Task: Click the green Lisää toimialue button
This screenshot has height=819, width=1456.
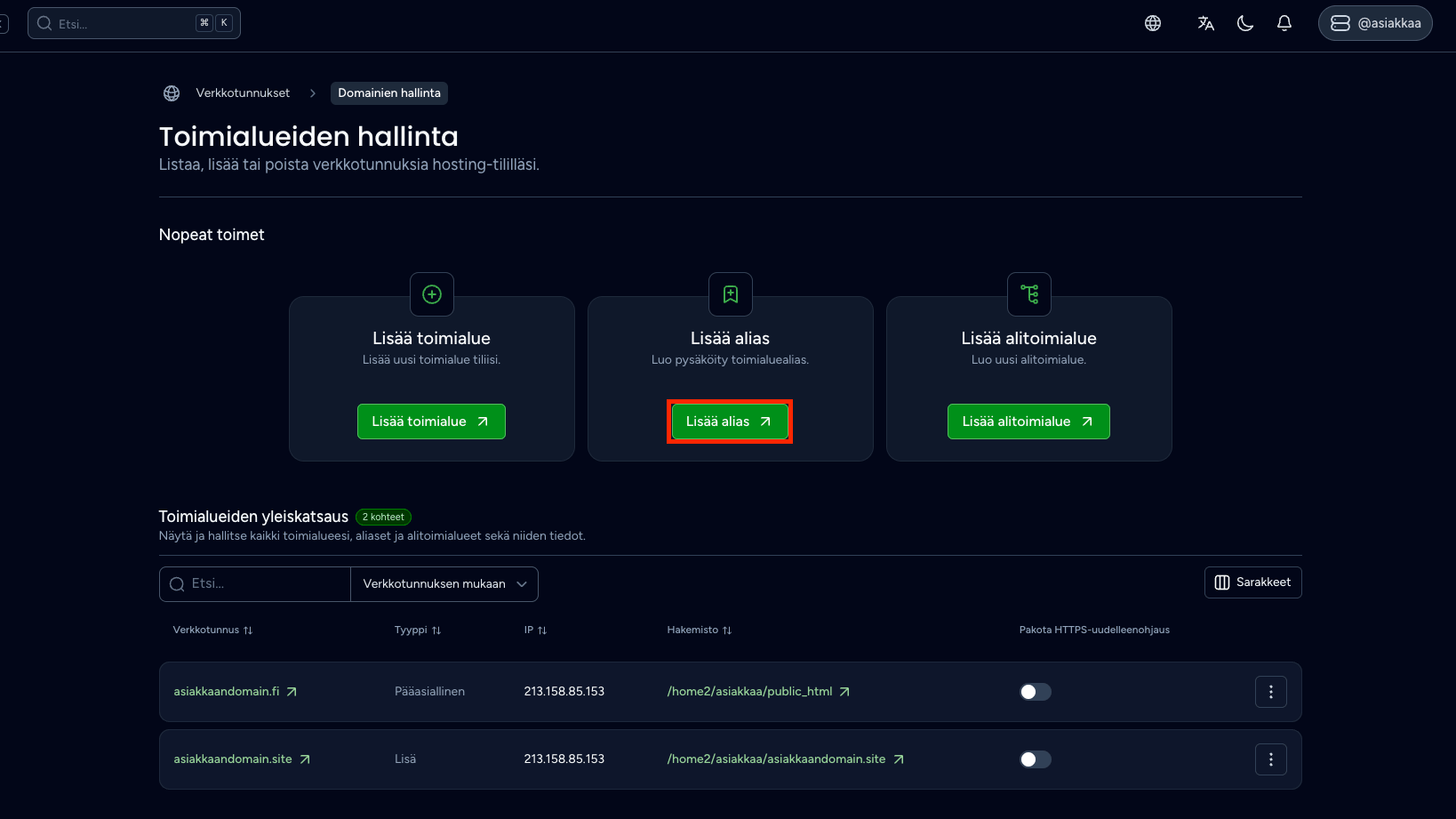Action: tap(431, 422)
